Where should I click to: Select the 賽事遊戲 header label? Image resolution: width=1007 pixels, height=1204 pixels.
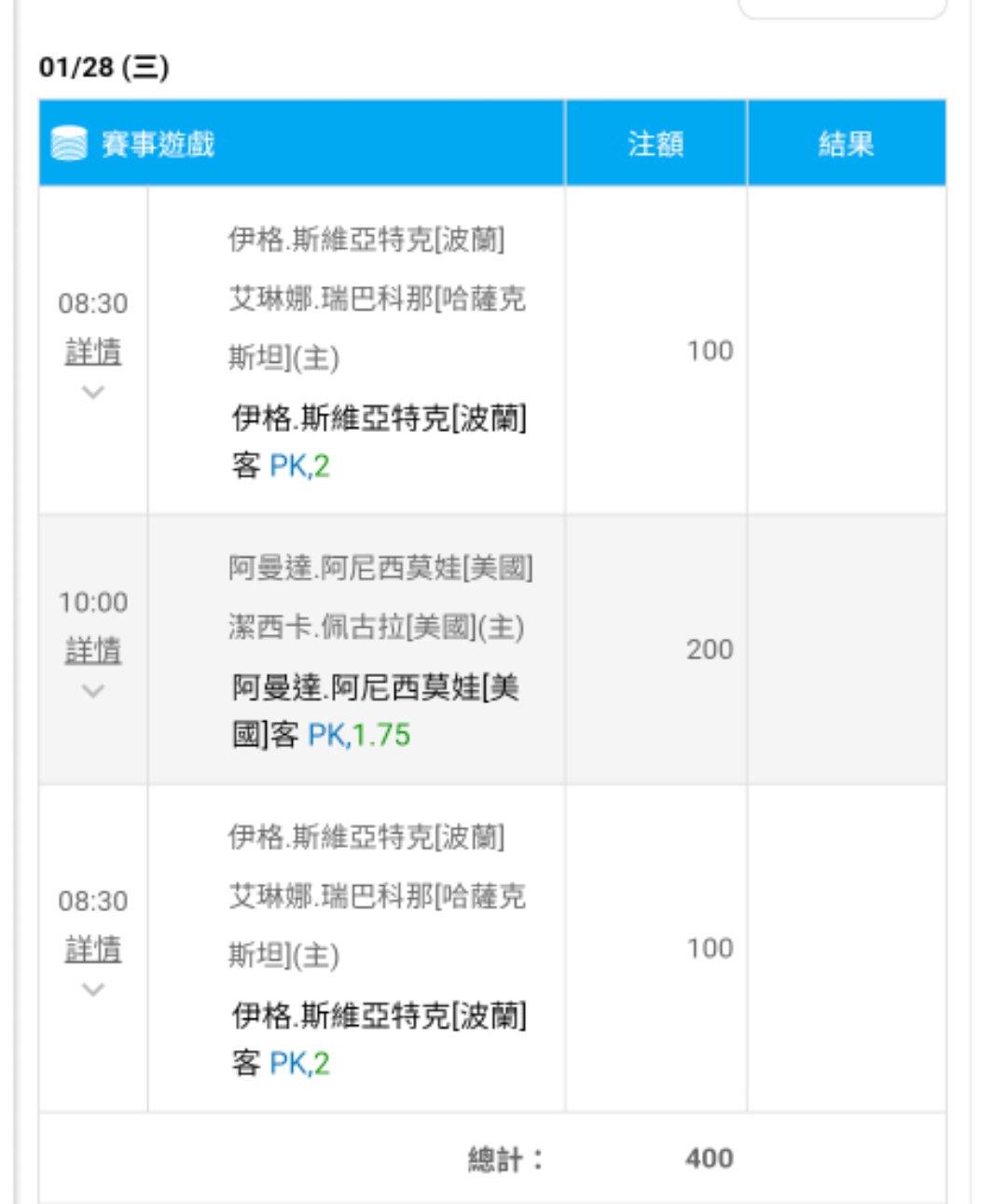(x=158, y=144)
